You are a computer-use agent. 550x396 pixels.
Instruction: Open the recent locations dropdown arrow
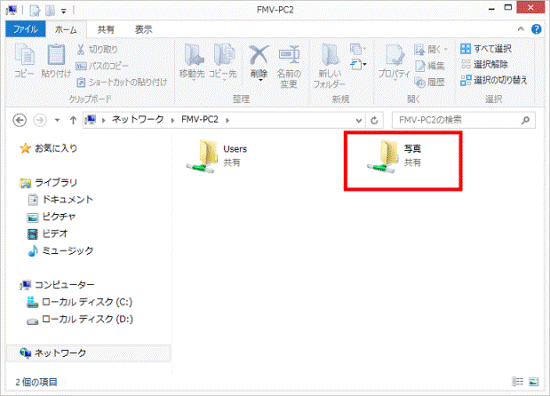(x=57, y=120)
